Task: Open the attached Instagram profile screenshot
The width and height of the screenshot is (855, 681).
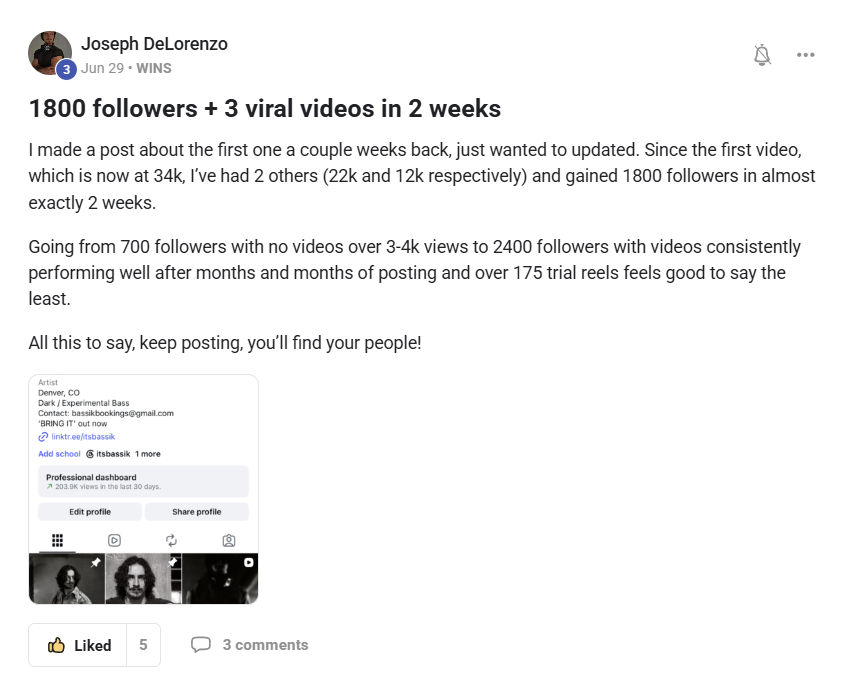Action: point(143,489)
